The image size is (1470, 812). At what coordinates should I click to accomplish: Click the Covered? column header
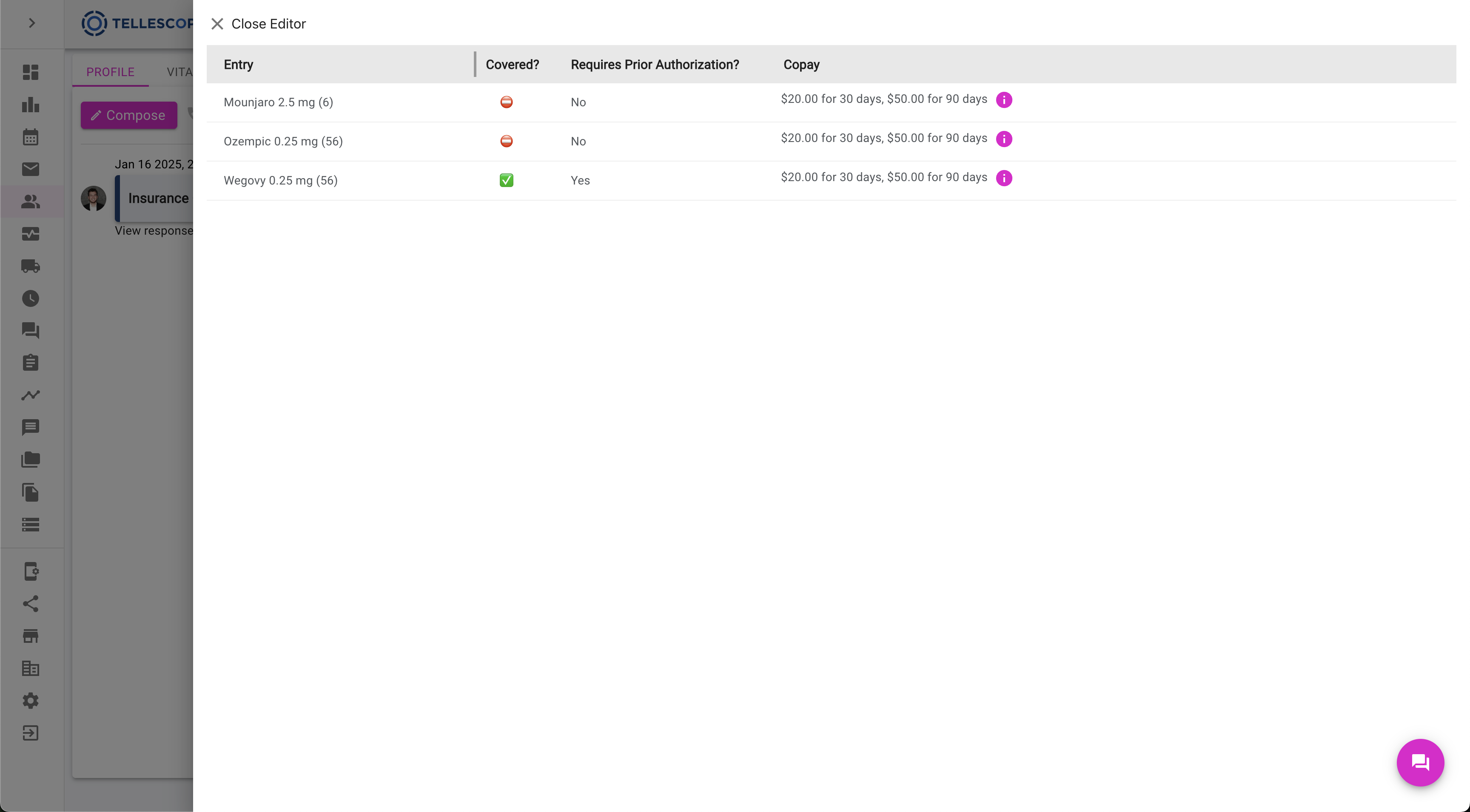point(513,65)
